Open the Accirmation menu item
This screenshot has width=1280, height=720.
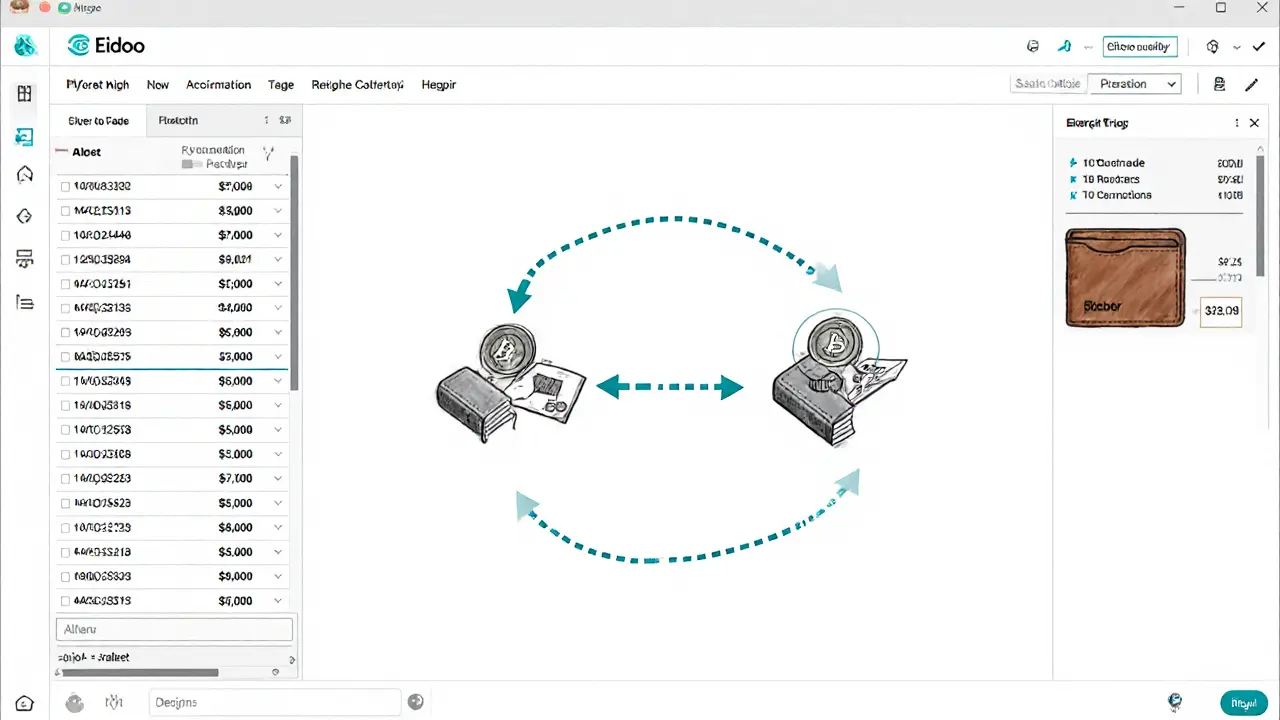click(218, 85)
